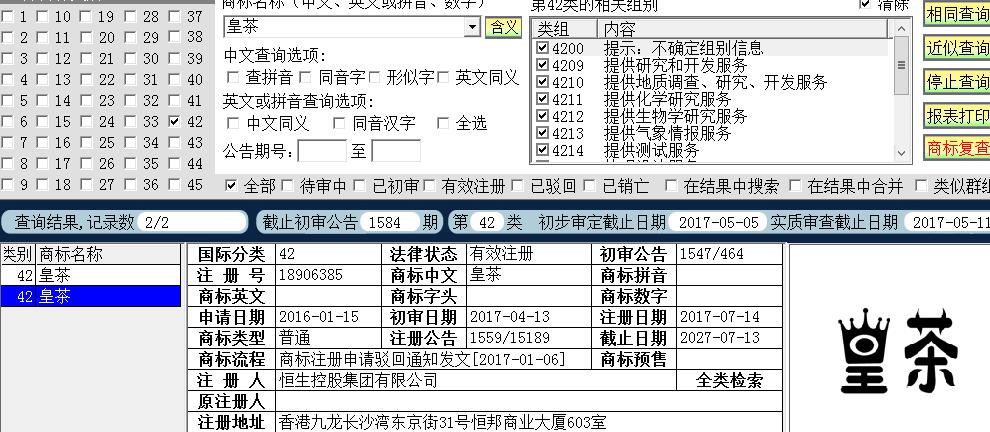990x432 pixels.
Task: Click the starting 公告期号 input field
Action: pos(322,151)
